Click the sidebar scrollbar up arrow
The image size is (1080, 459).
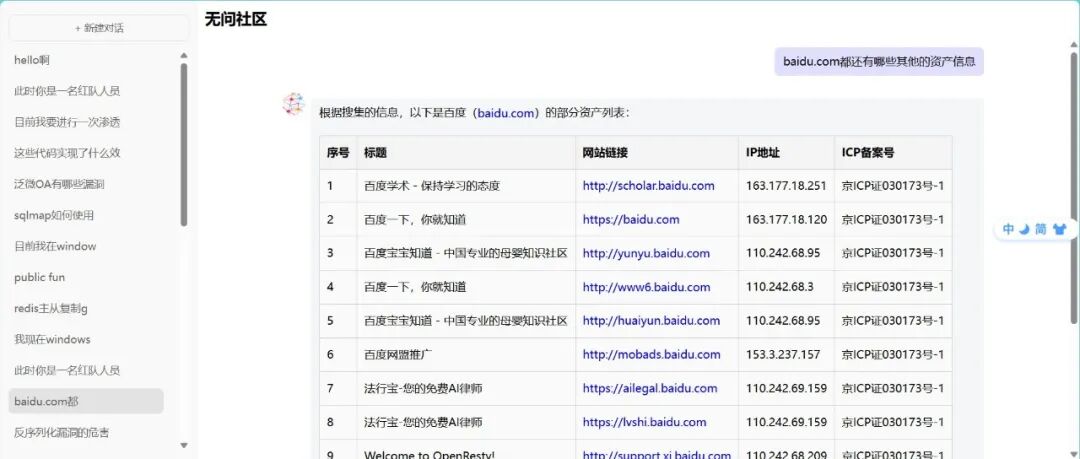pos(184,56)
